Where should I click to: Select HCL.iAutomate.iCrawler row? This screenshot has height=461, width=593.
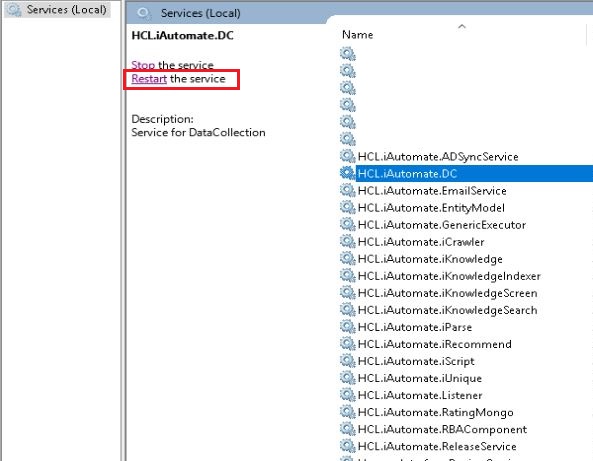[x=421, y=242]
